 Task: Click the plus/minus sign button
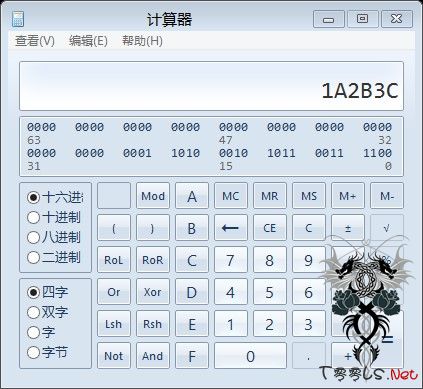[348, 228]
